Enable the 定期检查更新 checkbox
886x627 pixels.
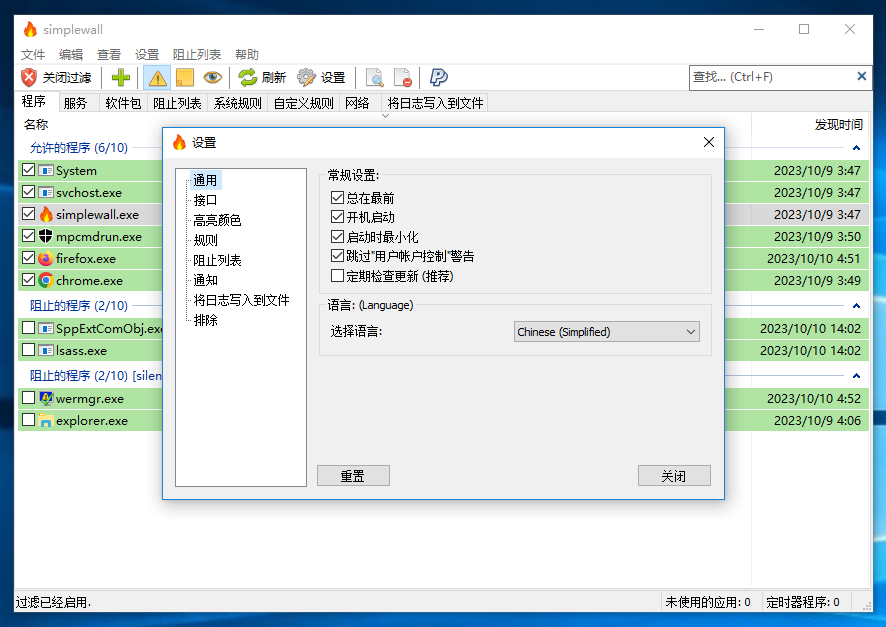337,275
